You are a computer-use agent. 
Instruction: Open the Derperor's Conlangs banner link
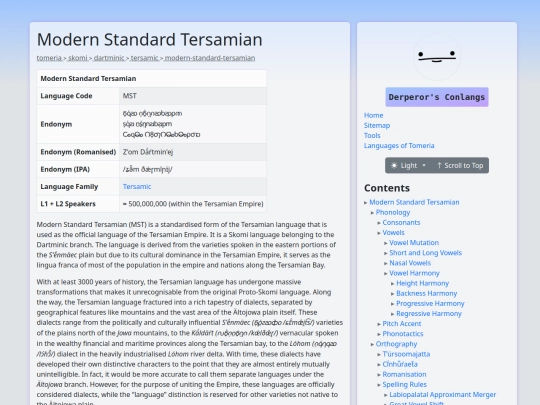click(437, 97)
